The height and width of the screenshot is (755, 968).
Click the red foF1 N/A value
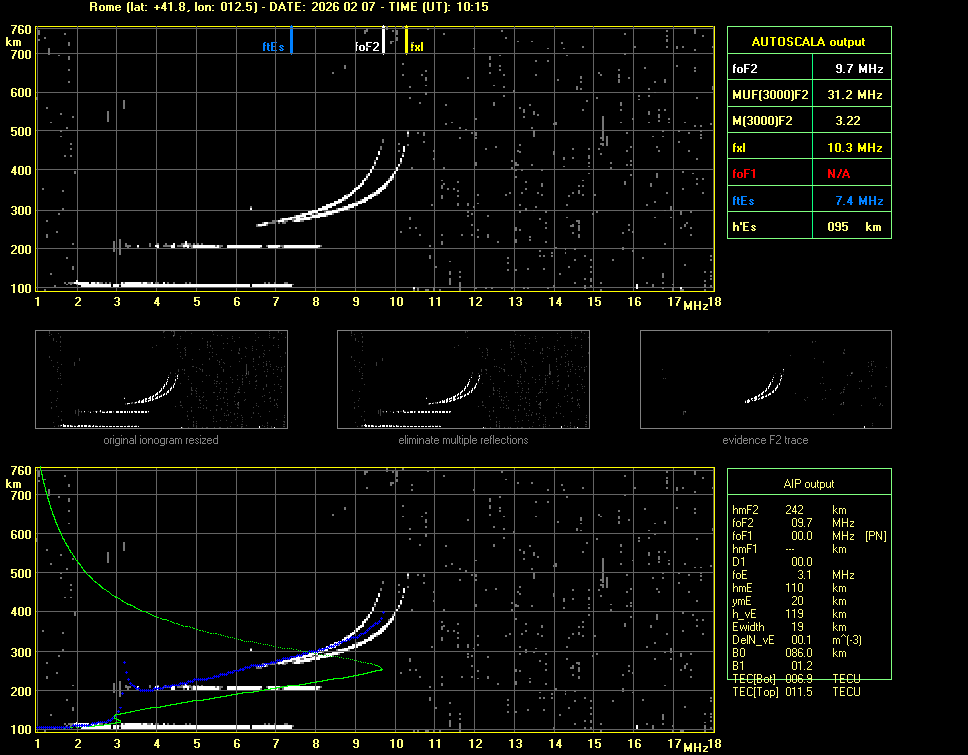pyautogui.click(x=838, y=174)
